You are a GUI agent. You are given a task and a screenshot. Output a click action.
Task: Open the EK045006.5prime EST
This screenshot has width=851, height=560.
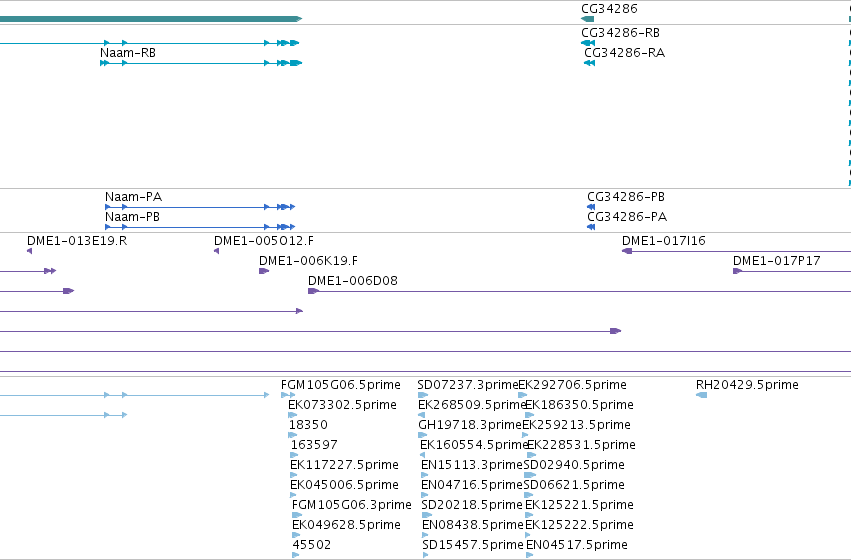tap(294, 495)
